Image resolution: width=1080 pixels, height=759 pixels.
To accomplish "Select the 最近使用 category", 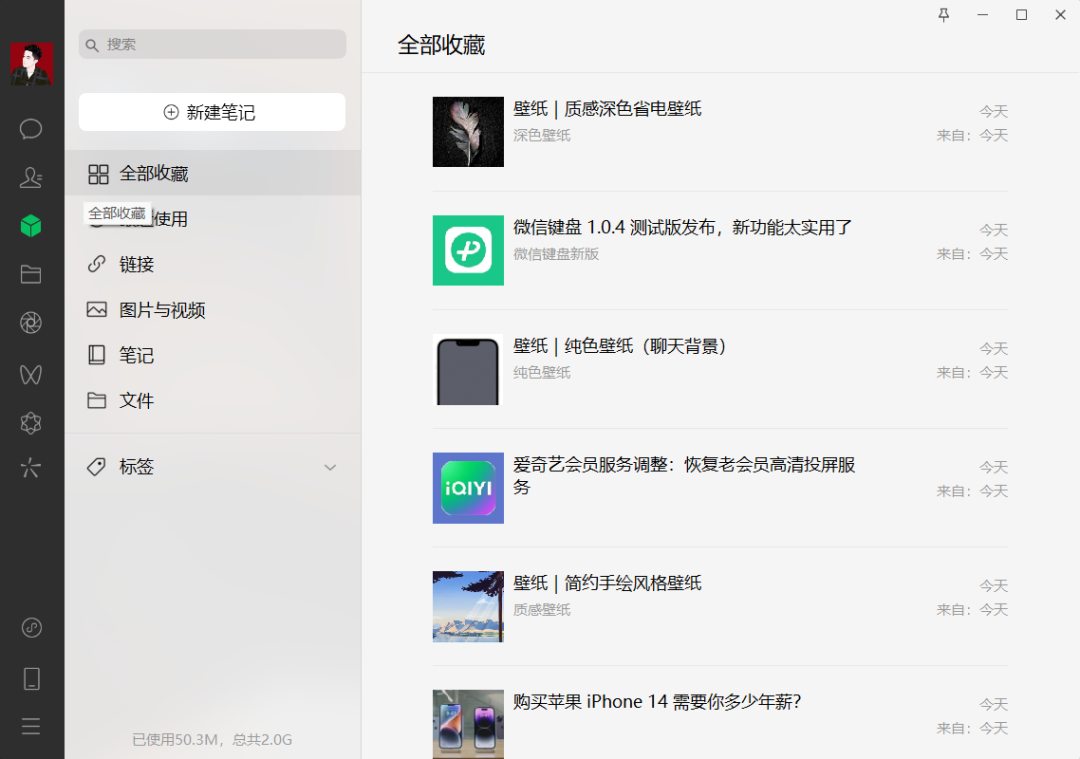I will point(213,219).
